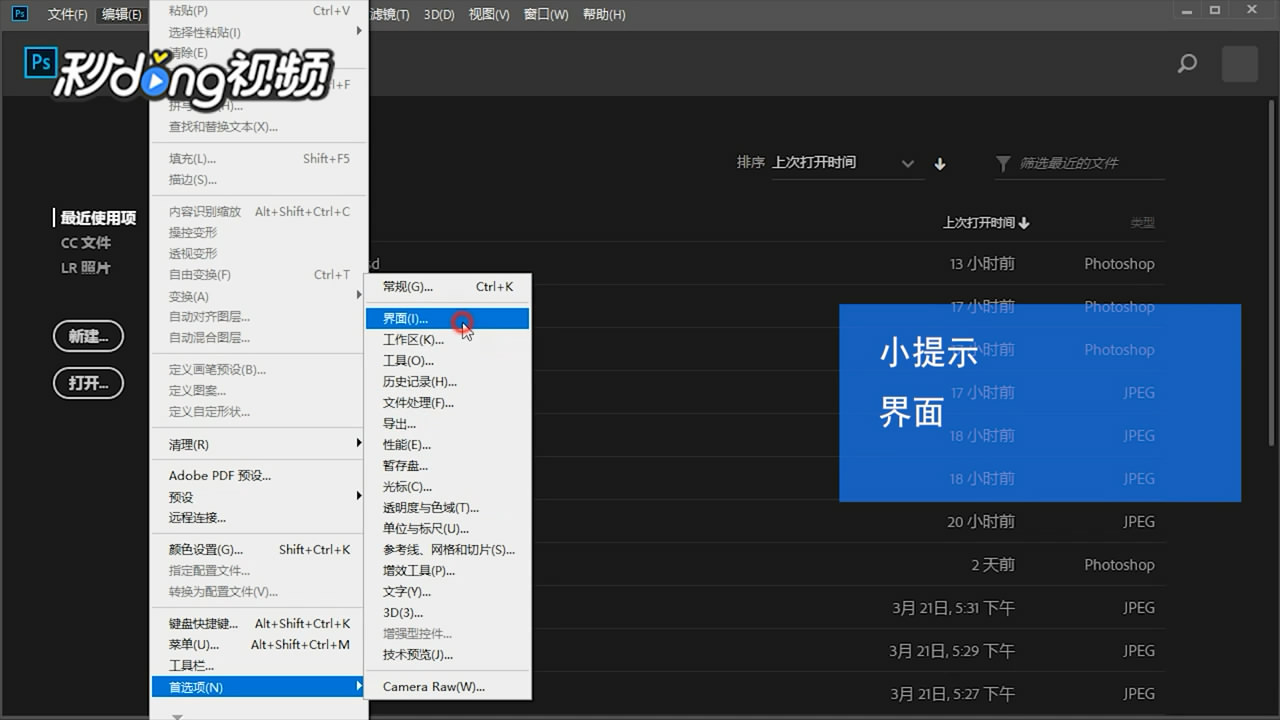Click the search magnifier icon
1280x720 pixels.
1187,64
